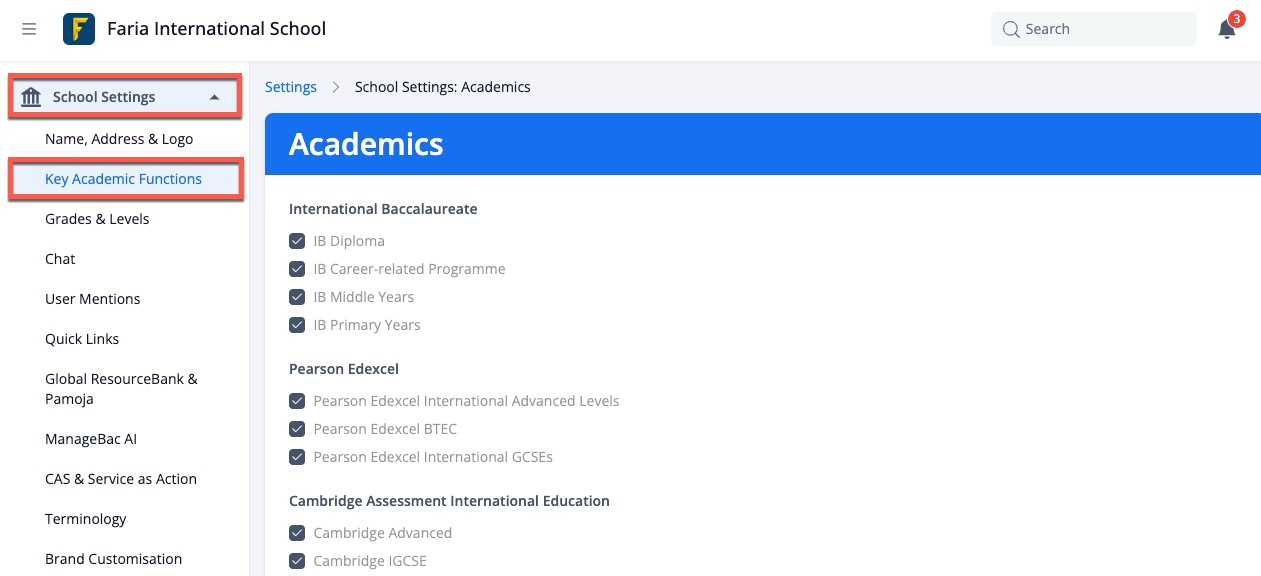1261x576 pixels.
Task: Click inside the Search field
Action: click(x=1094, y=29)
